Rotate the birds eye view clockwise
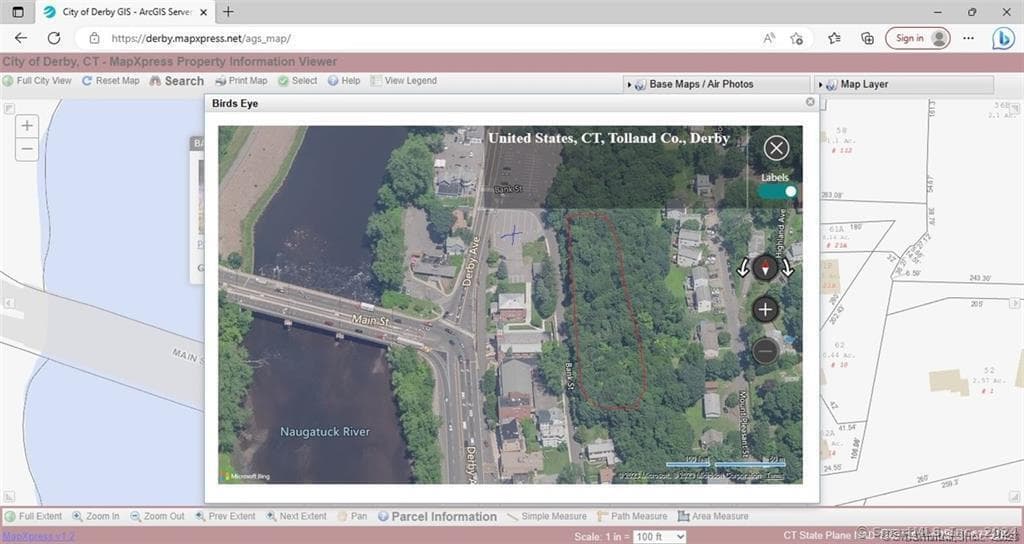1024x544 pixels. (788, 268)
